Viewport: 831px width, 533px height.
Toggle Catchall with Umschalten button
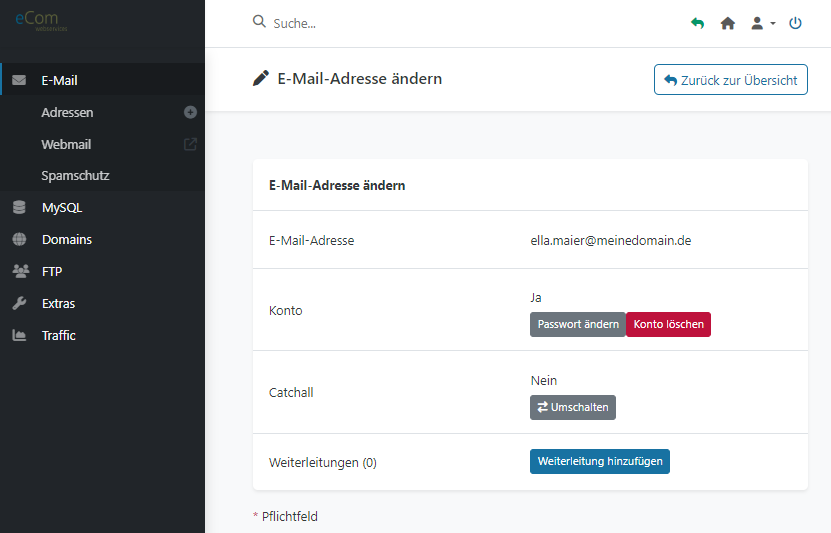click(x=573, y=407)
